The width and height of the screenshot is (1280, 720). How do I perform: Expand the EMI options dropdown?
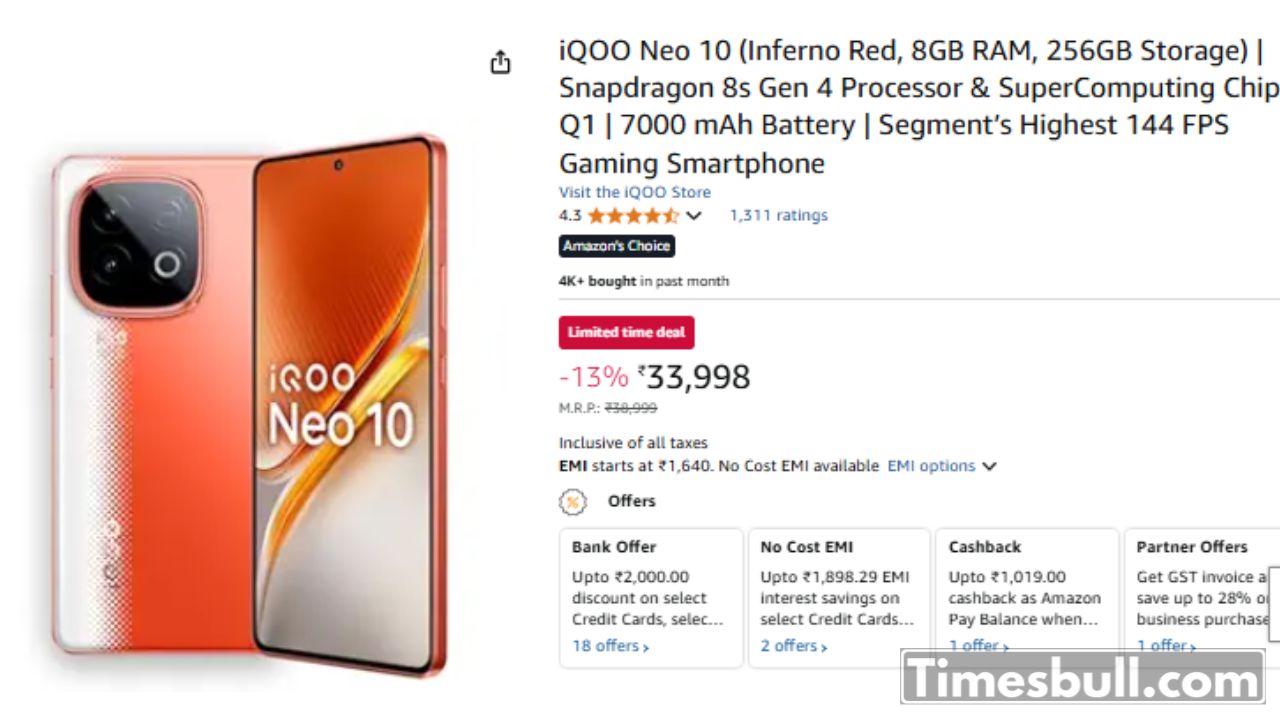click(x=989, y=466)
